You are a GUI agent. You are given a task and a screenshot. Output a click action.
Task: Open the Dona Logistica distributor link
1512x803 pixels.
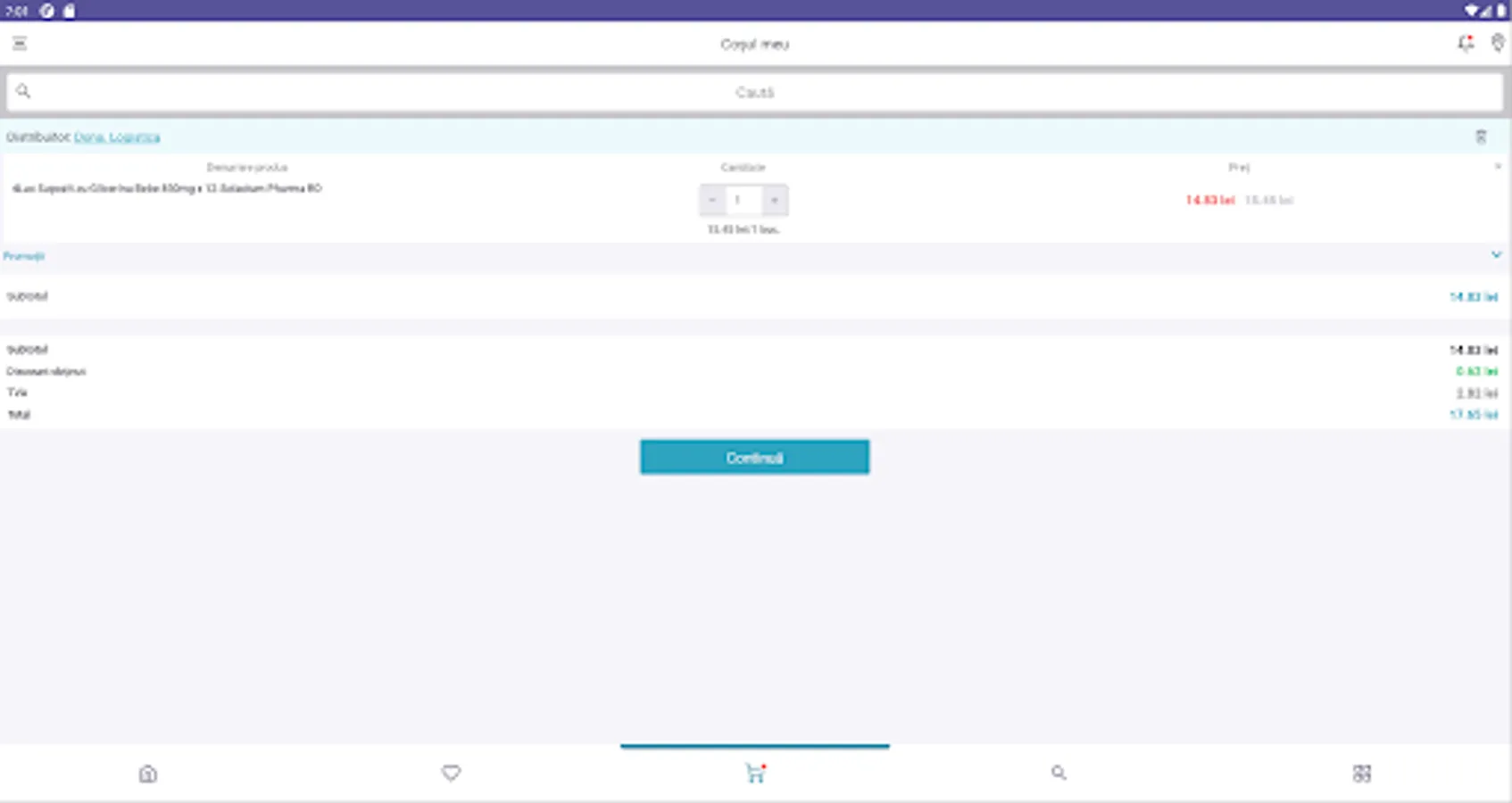pyautogui.click(x=117, y=137)
